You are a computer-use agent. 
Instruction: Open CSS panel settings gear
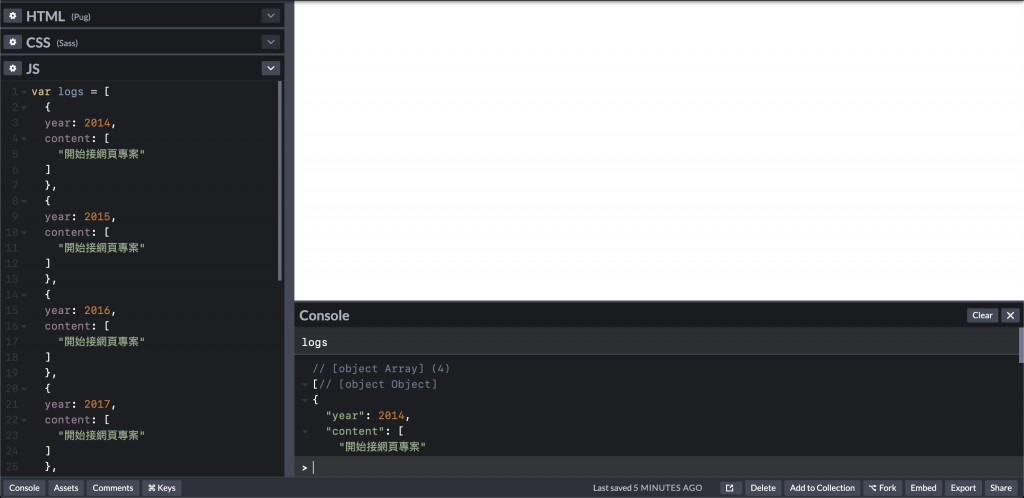point(12,42)
